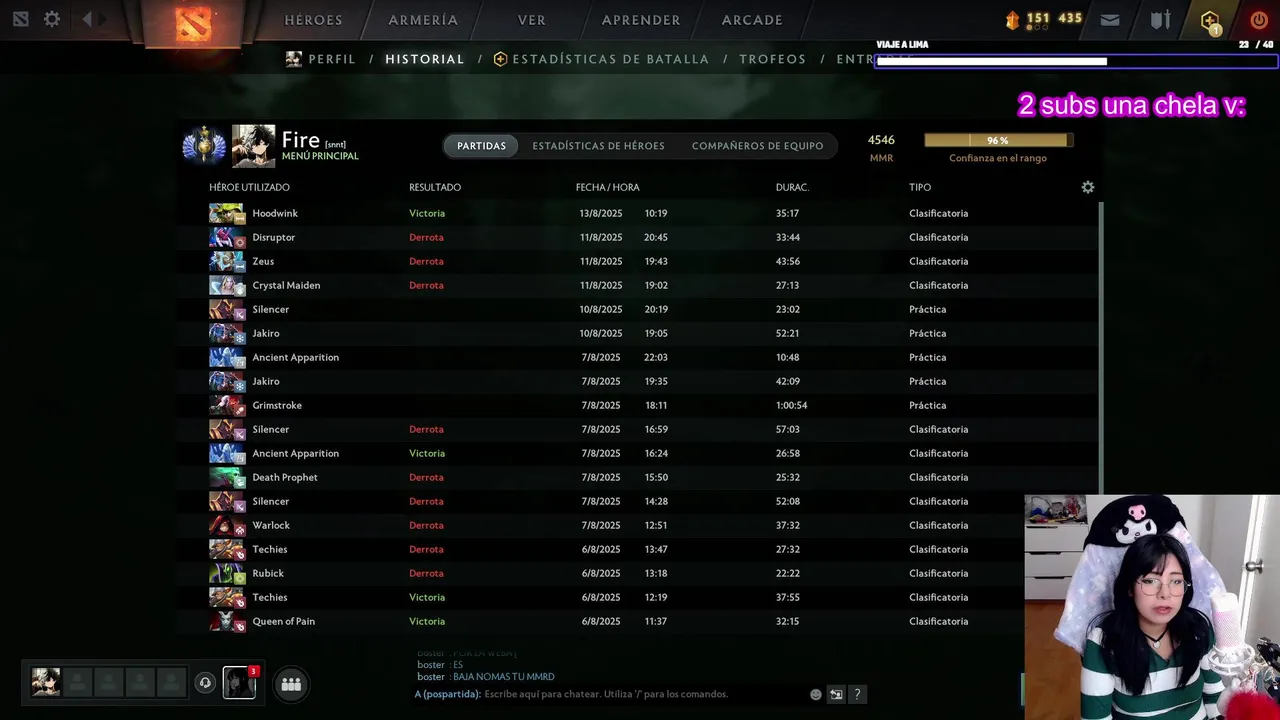
Task: Click the red power quit button
Action: click(x=1259, y=20)
